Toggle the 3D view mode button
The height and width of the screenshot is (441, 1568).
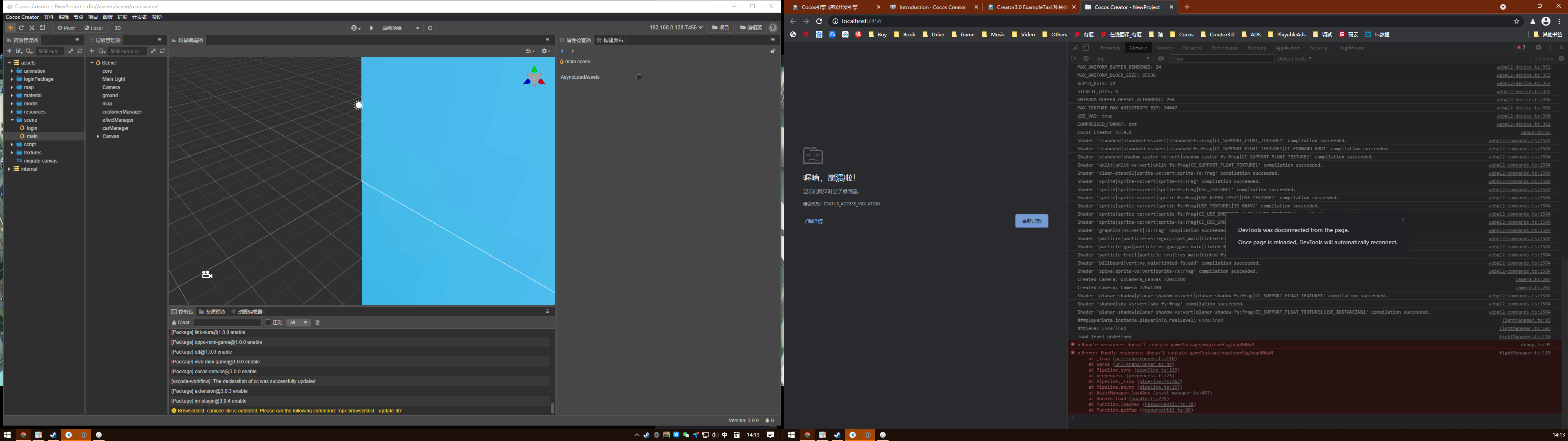pyautogui.click(x=118, y=28)
